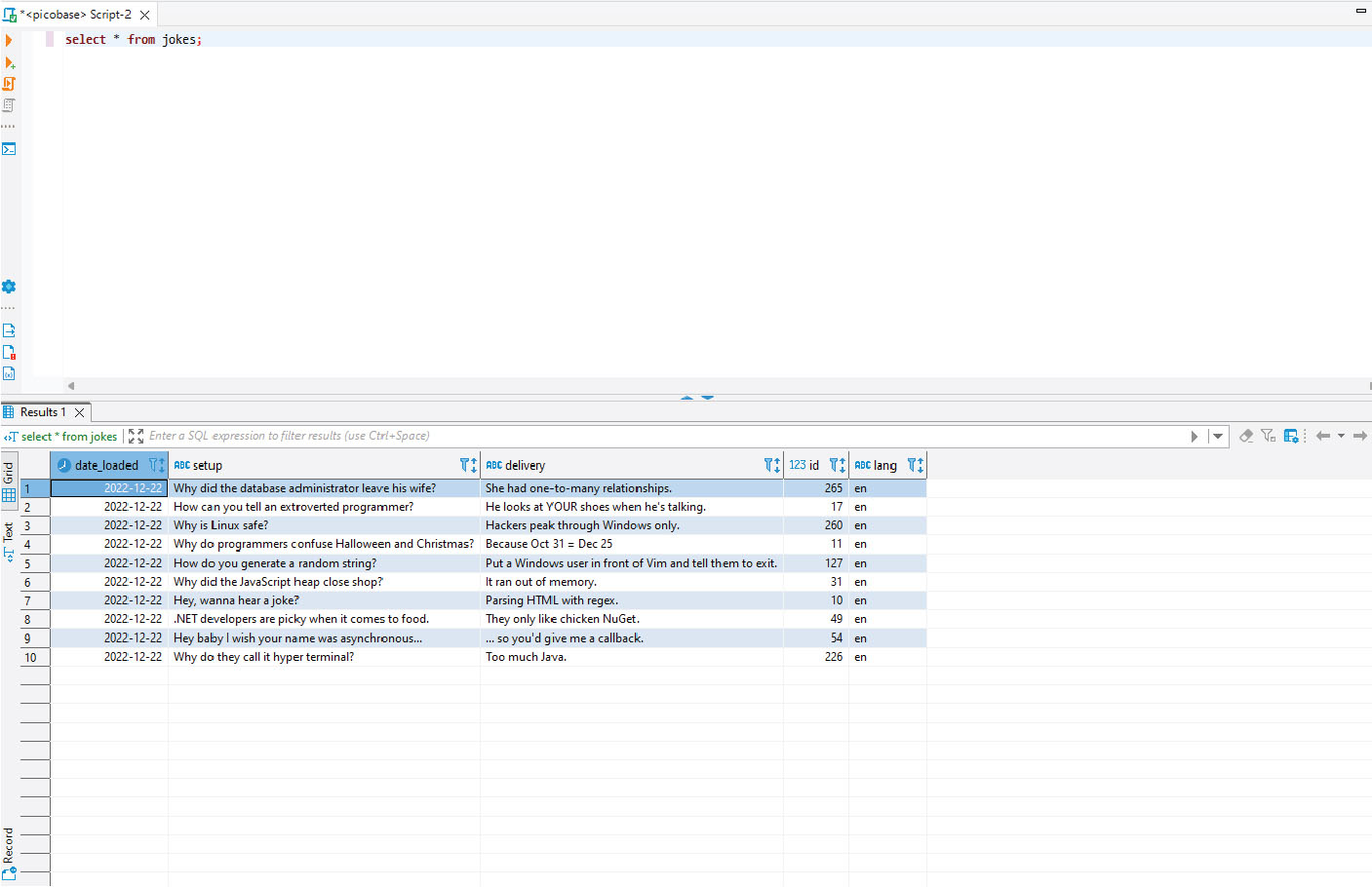Click the Explain execution plan icon

tap(9, 105)
